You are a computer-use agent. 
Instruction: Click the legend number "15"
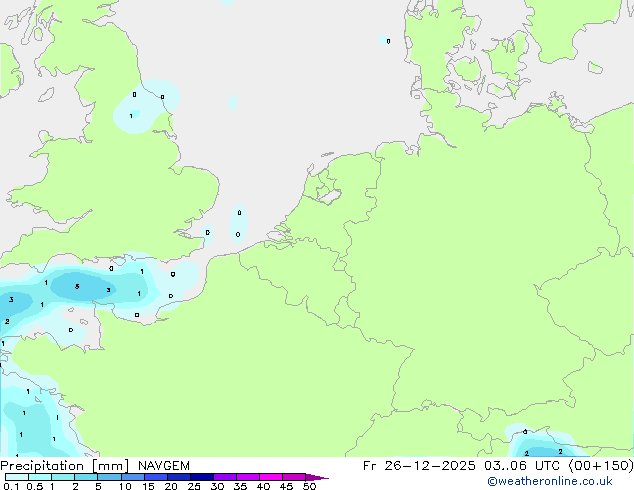148,486
